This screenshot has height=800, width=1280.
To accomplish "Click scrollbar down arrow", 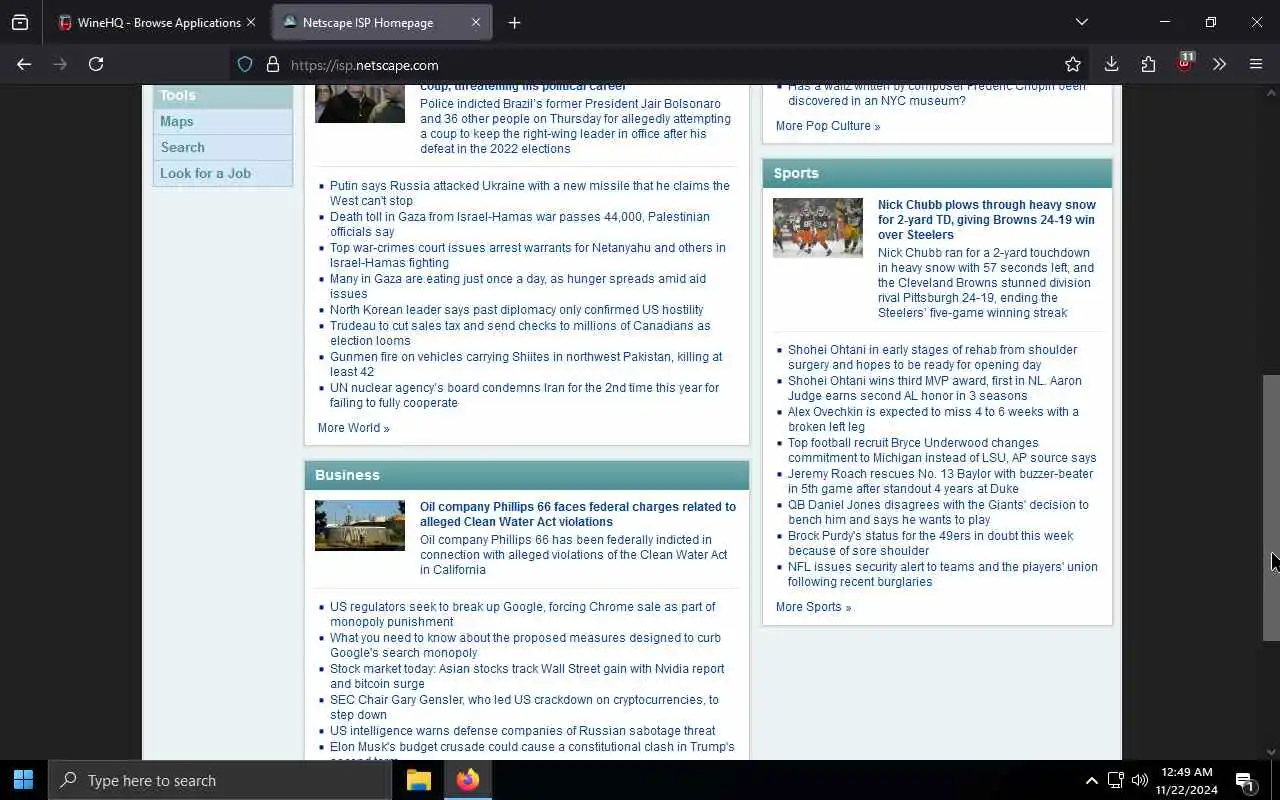I will 1271,752.
